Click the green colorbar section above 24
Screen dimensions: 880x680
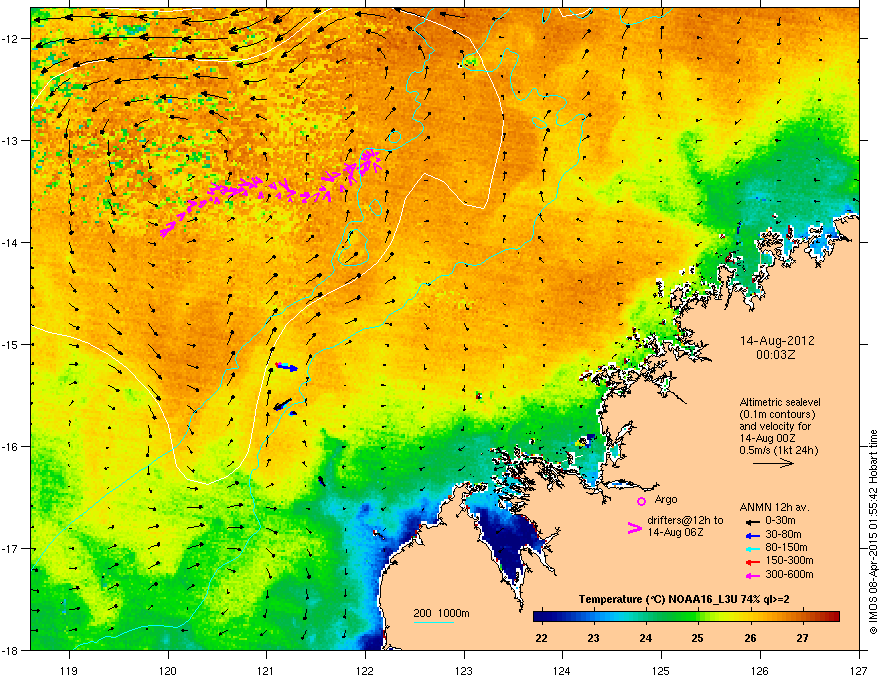point(646,617)
